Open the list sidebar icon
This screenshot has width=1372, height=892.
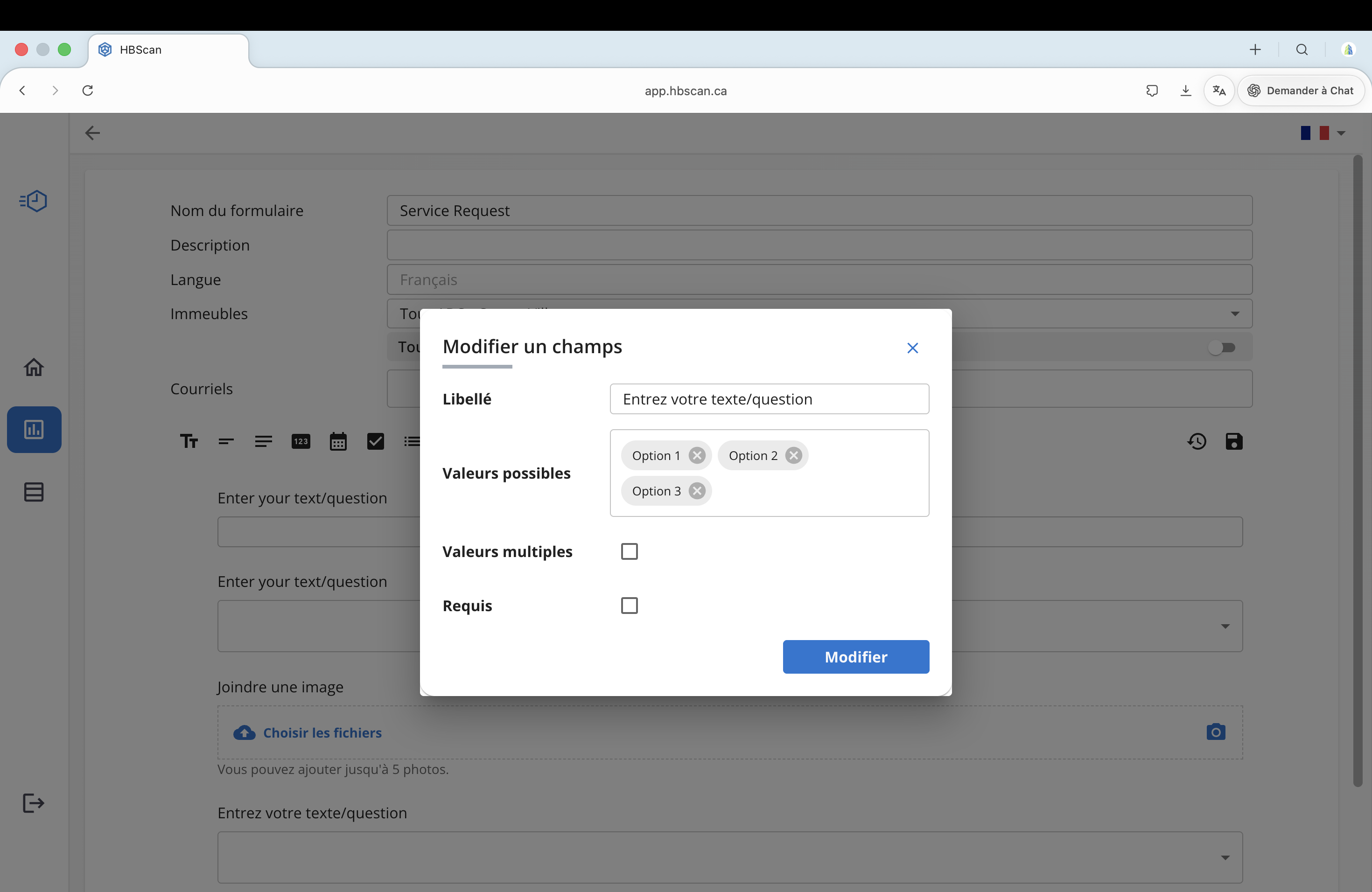pyautogui.click(x=34, y=492)
